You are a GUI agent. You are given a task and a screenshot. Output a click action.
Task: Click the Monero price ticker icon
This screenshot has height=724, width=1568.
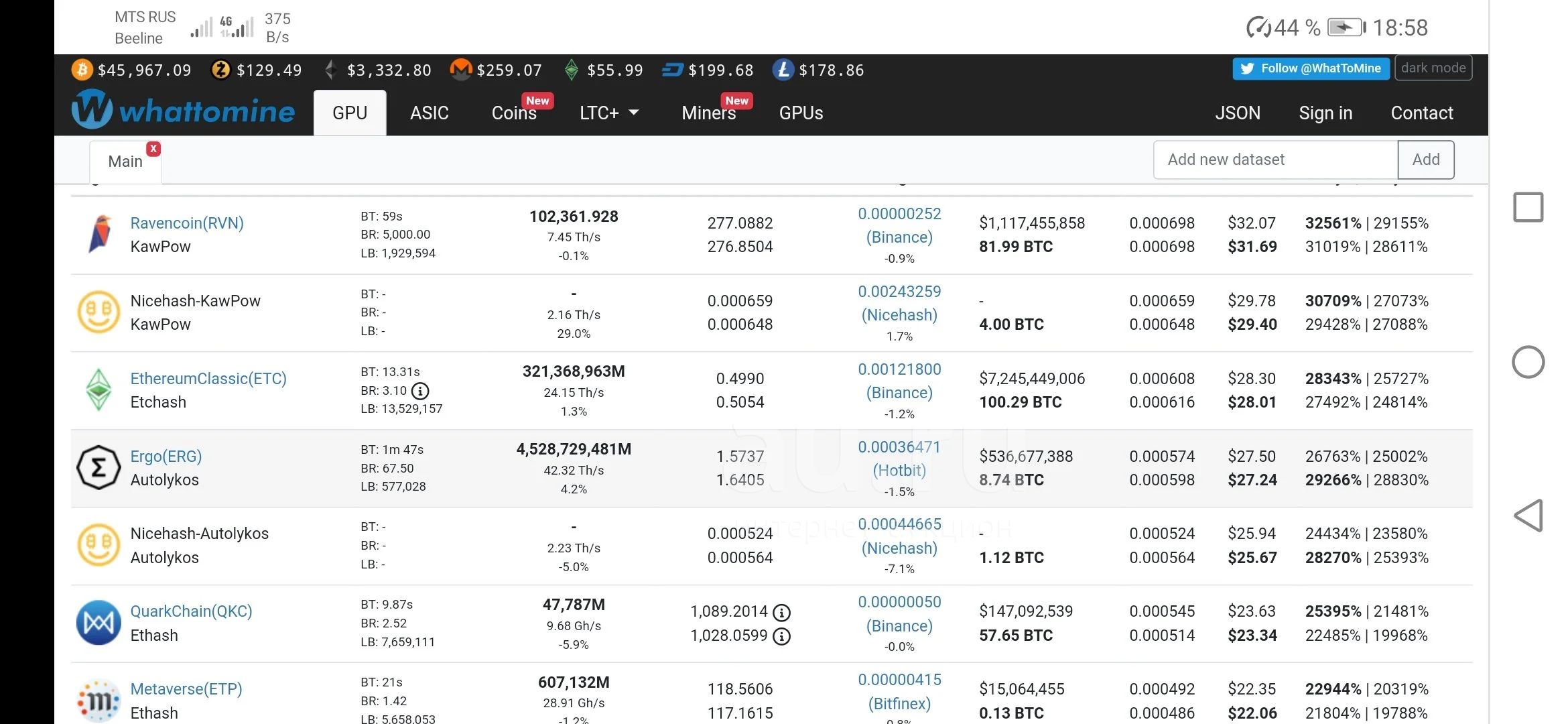pyautogui.click(x=461, y=70)
